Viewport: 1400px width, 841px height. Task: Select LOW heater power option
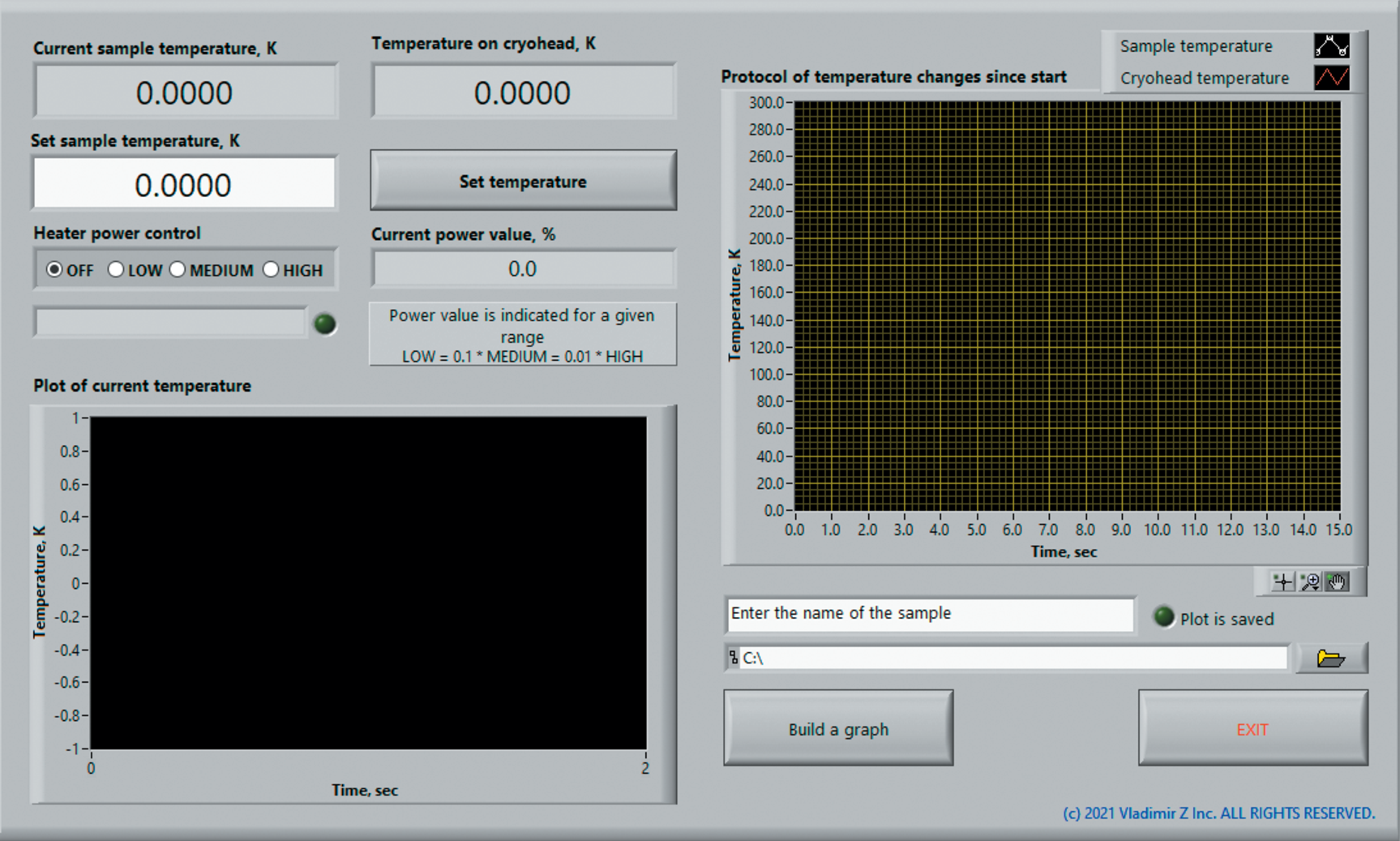pos(116,269)
